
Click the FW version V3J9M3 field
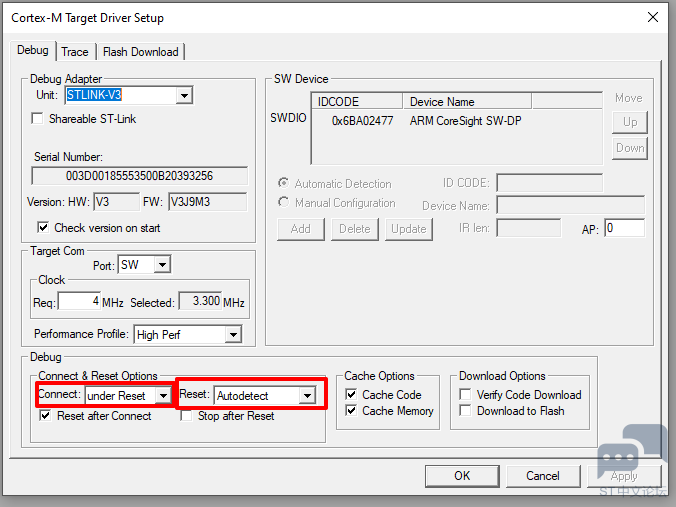207,202
